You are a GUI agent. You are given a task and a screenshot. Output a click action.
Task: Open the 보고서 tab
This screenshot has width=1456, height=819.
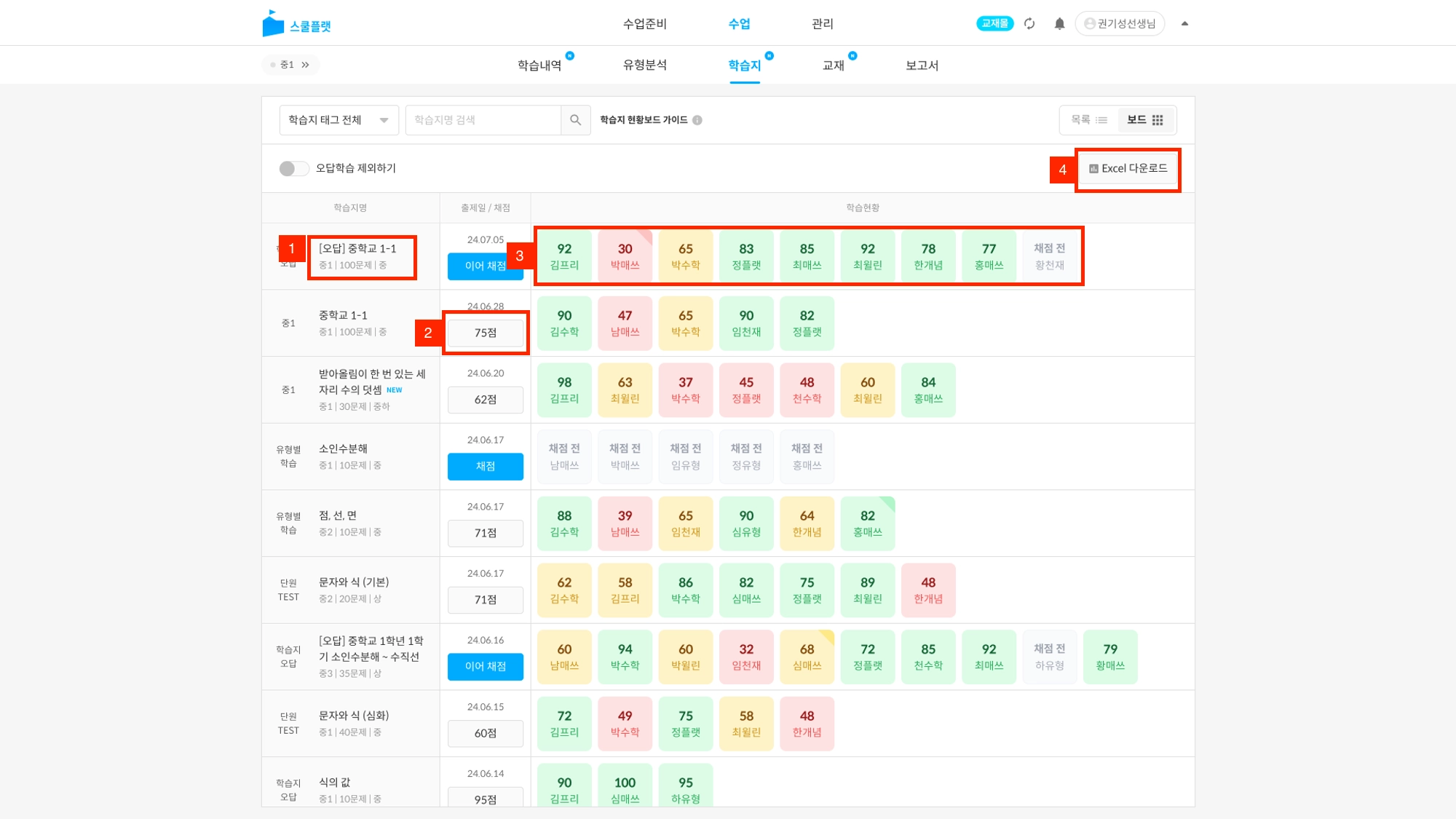tap(922, 65)
